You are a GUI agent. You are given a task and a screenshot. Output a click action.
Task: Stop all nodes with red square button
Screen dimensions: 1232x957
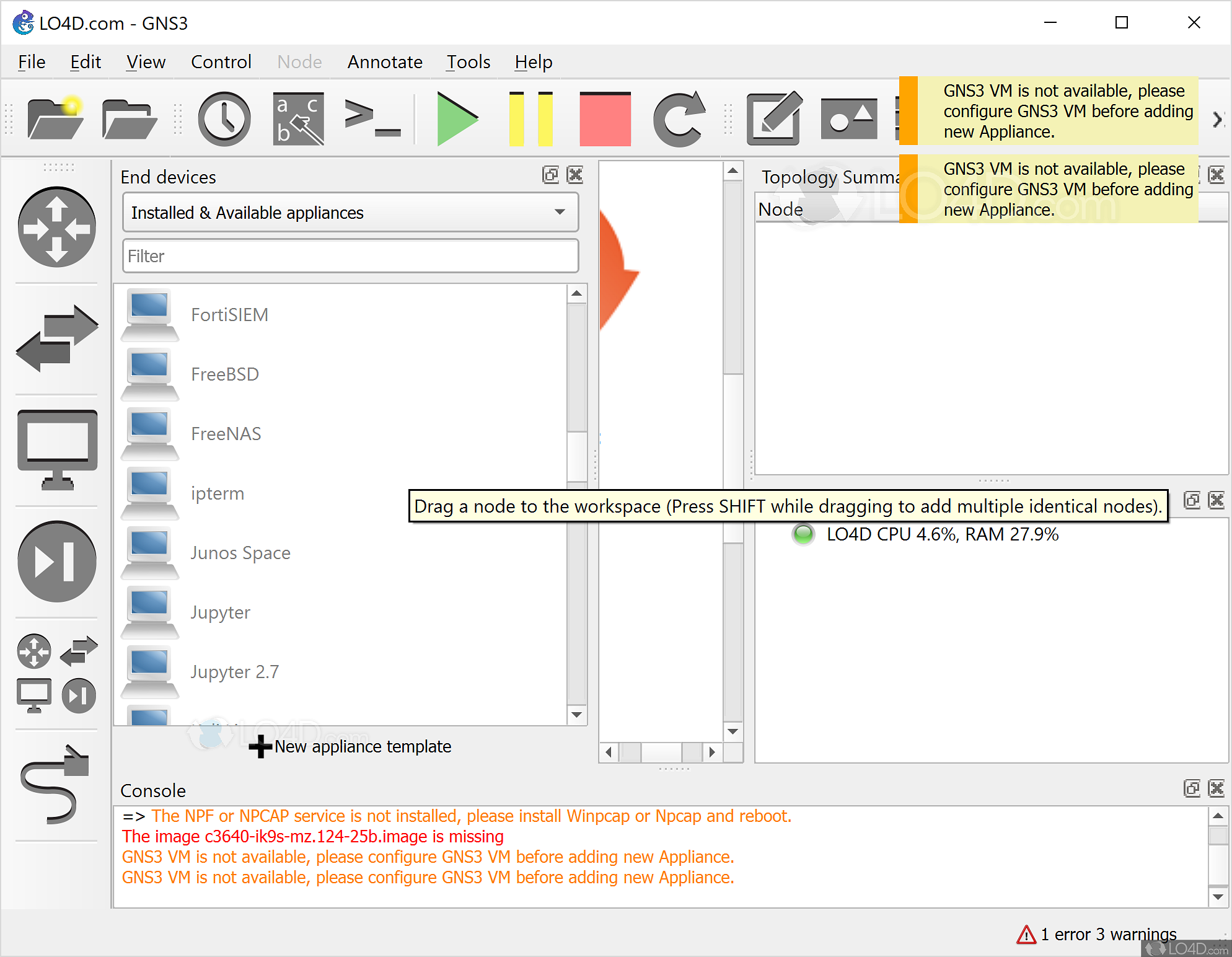point(605,118)
